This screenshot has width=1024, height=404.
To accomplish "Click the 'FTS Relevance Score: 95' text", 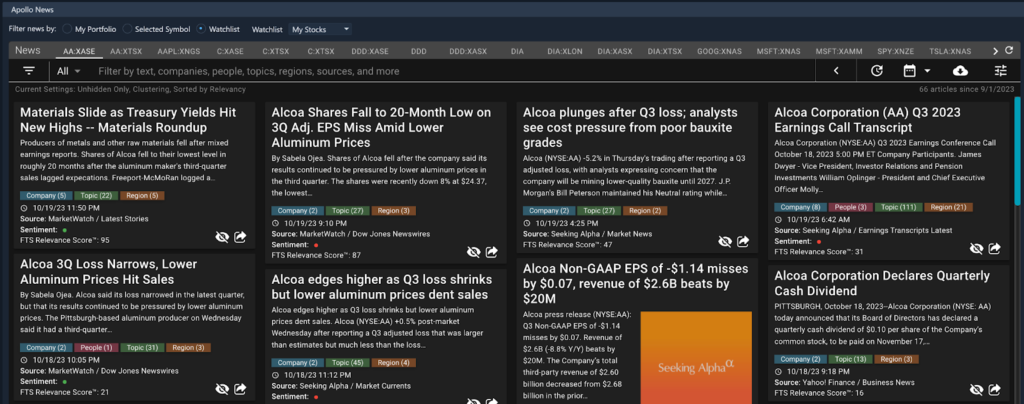I will (x=65, y=240).
